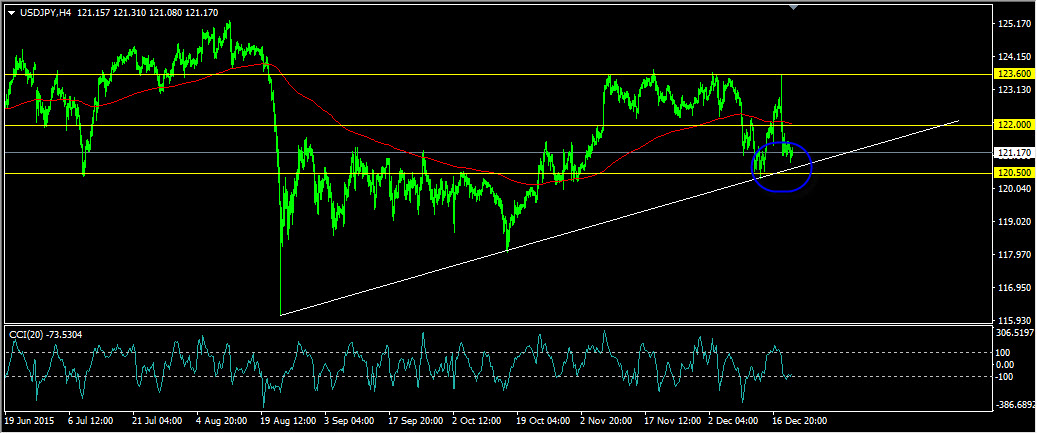1037x434 pixels.
Task: Select the white ascending trendline
Action: click(x=620, y=219)
